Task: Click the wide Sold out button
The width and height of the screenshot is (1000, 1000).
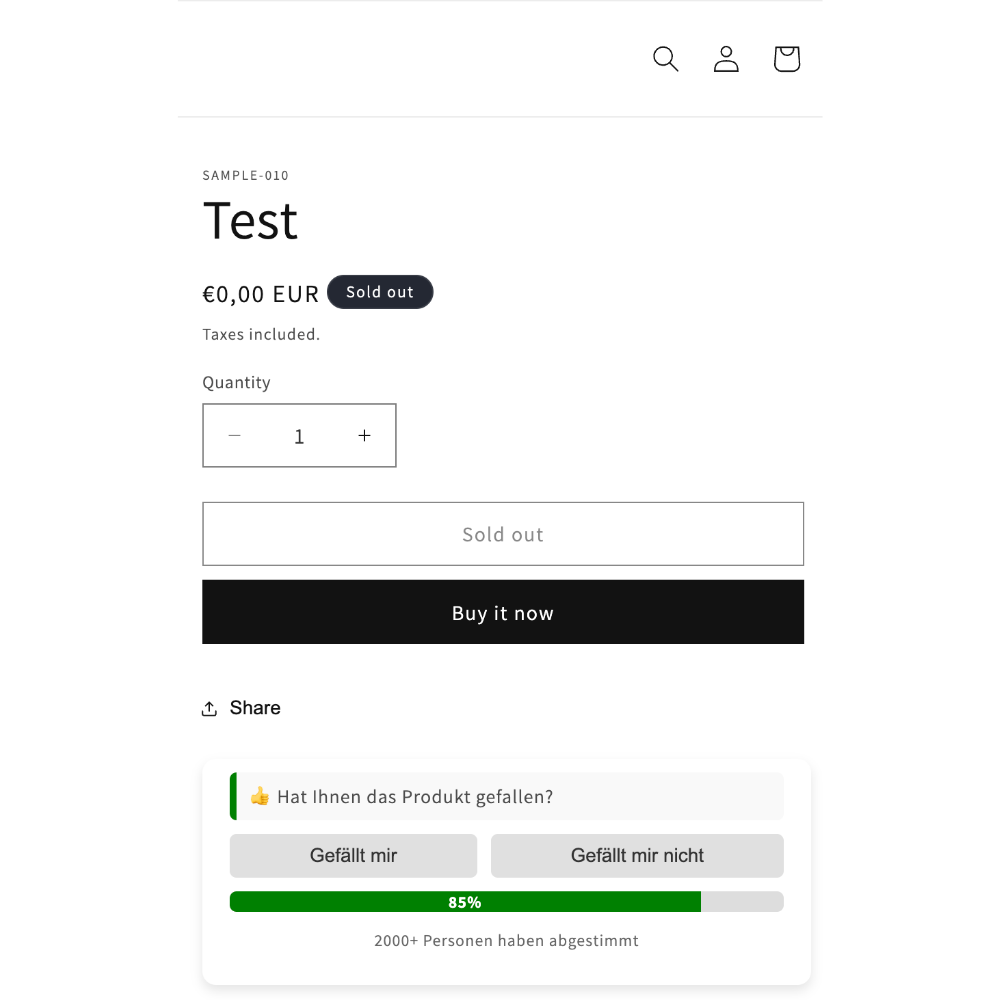Action: [503, 534]
